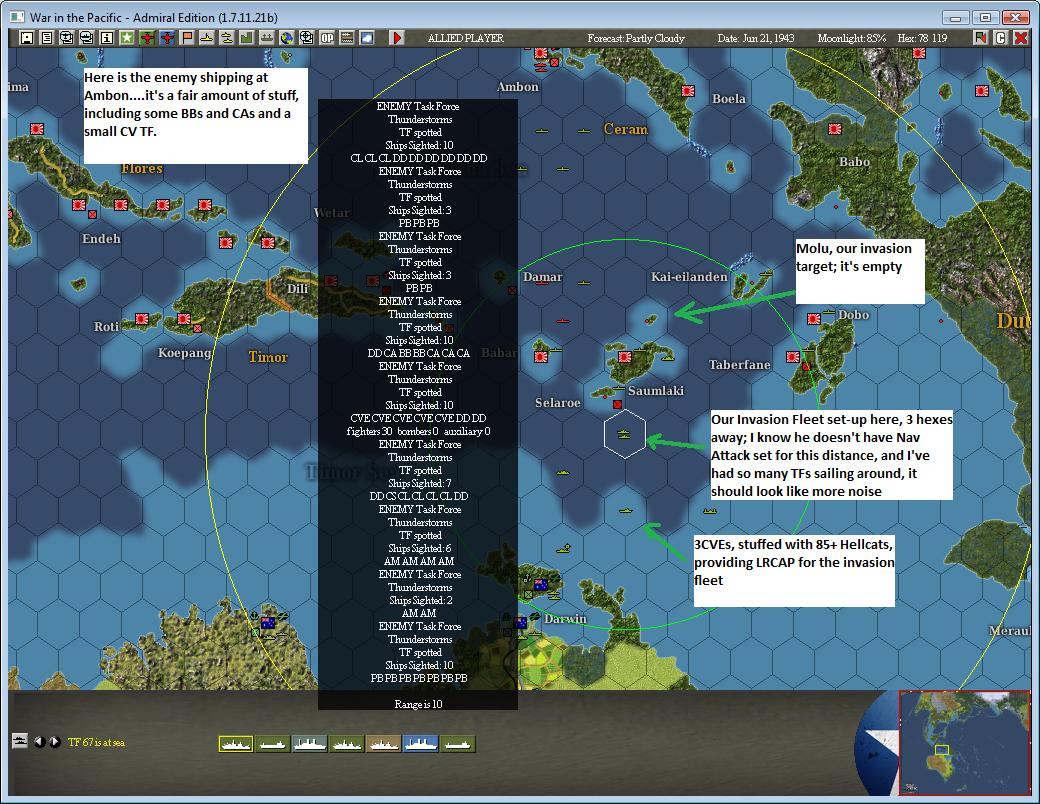Click the world minimap thumbnail
The image size is (1040, 804).
coord(964,742)
